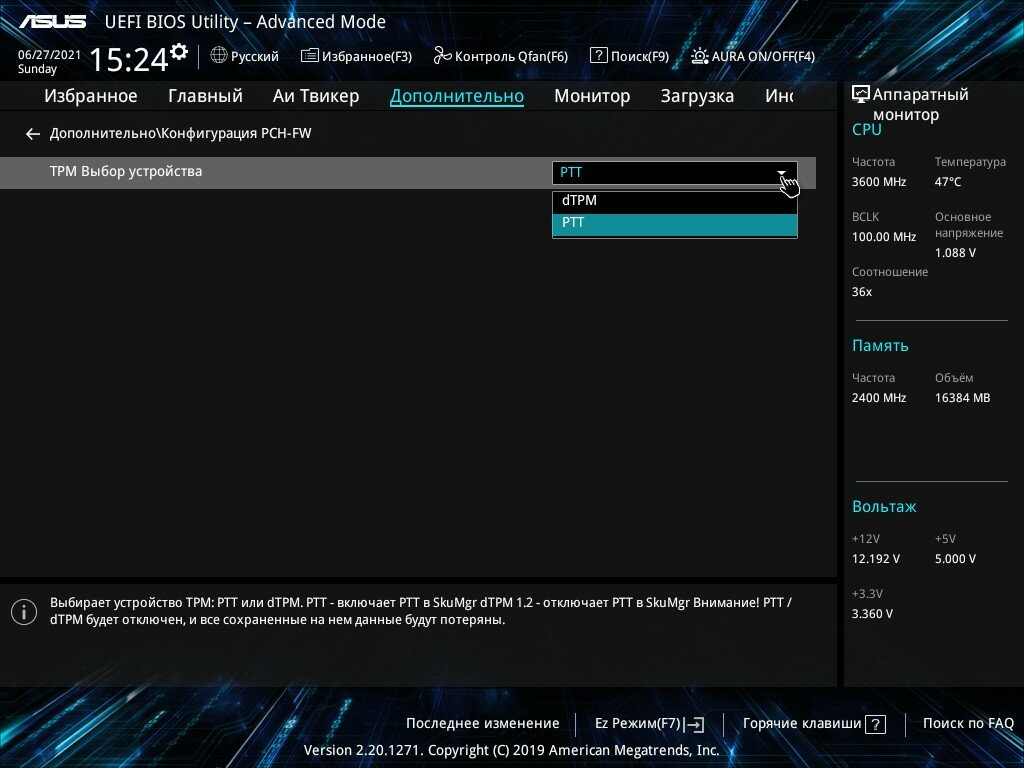The width and height of the screenshot is (1024, 768).
Task: Click the memory size value 16384 MB
Action: click(x=962, y=398)
